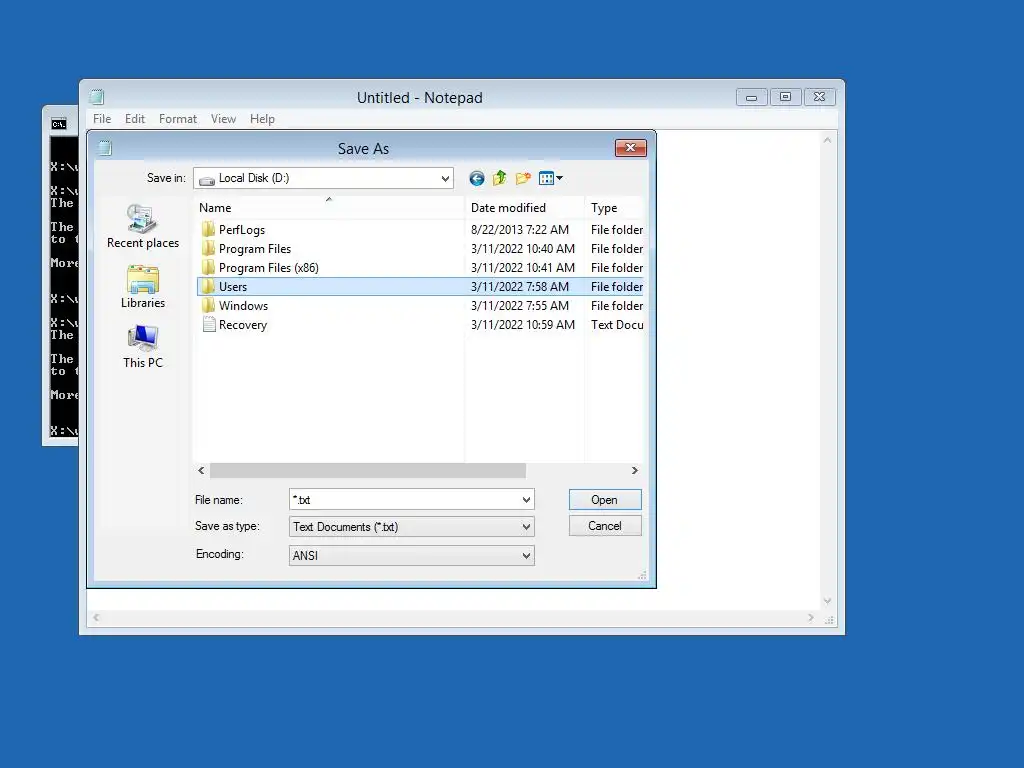Select the Recovery text document icon
The image size is (1024, 768).
click(x=208, y=325)
